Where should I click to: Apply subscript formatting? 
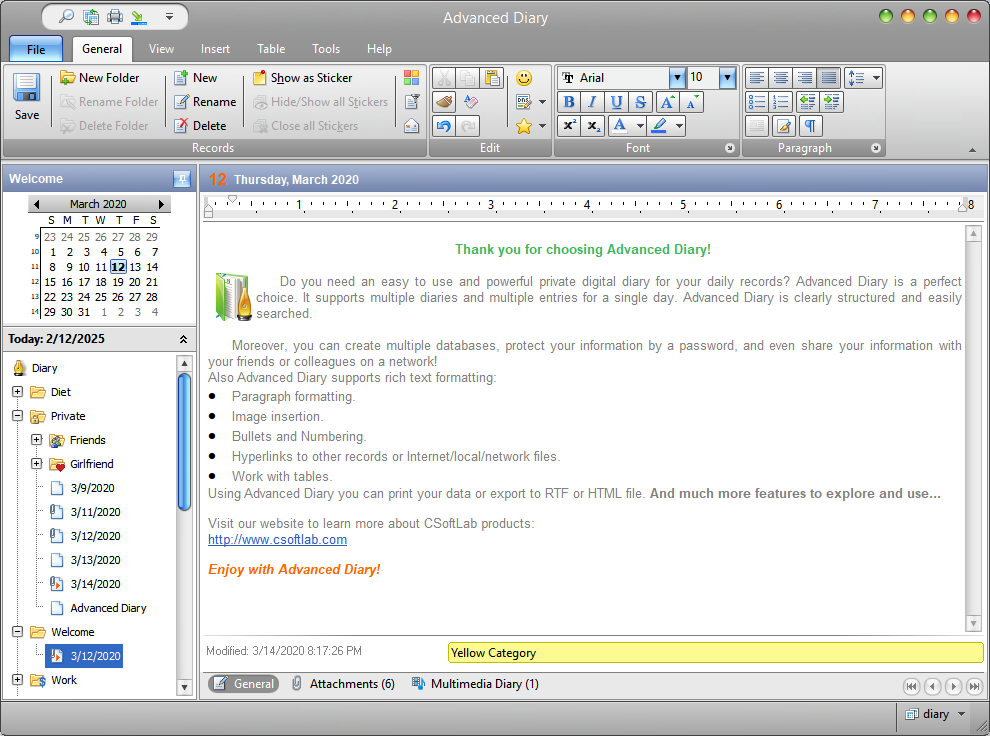pyautogui.click(x=593, y=126)
